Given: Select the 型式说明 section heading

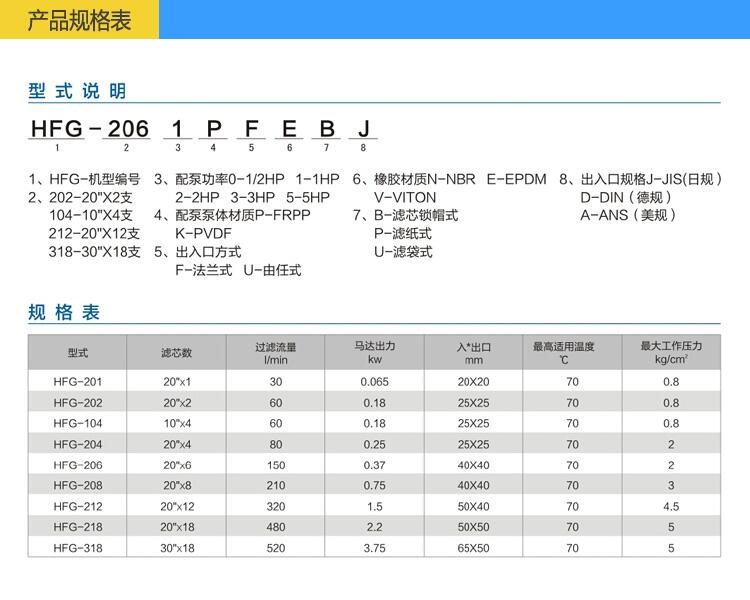Looking at the screenshot, I should 77,91.
